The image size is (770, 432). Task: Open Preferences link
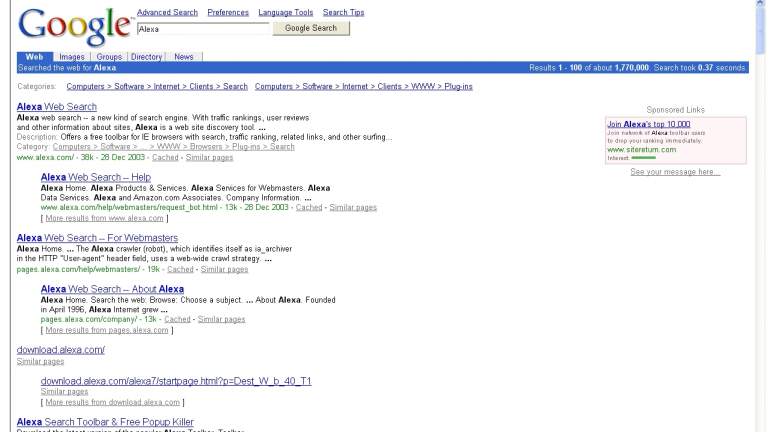point(228,12)
